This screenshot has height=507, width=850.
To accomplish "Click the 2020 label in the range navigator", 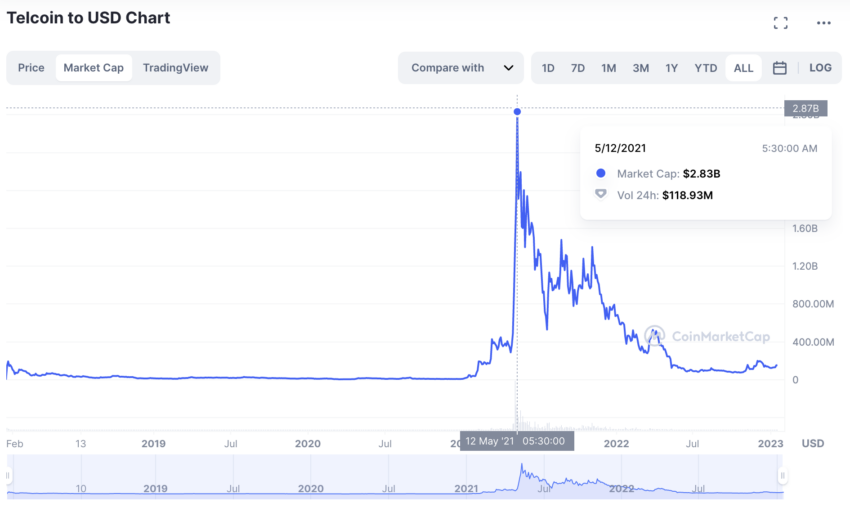I will [x=311, y=489].
